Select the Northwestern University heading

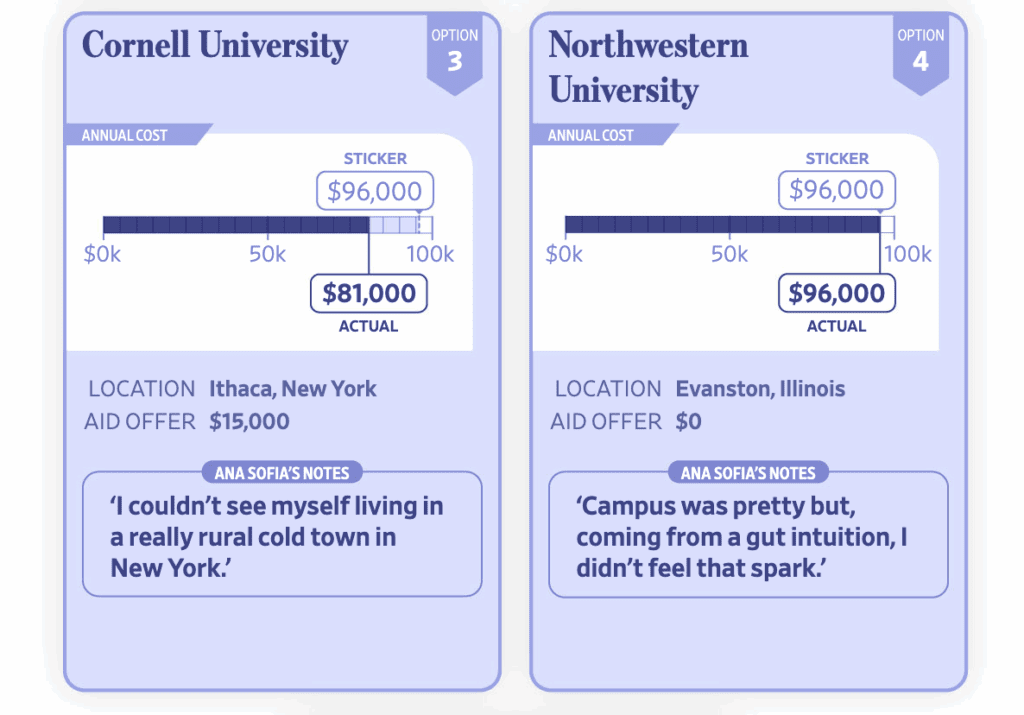[x=648, y=67]
